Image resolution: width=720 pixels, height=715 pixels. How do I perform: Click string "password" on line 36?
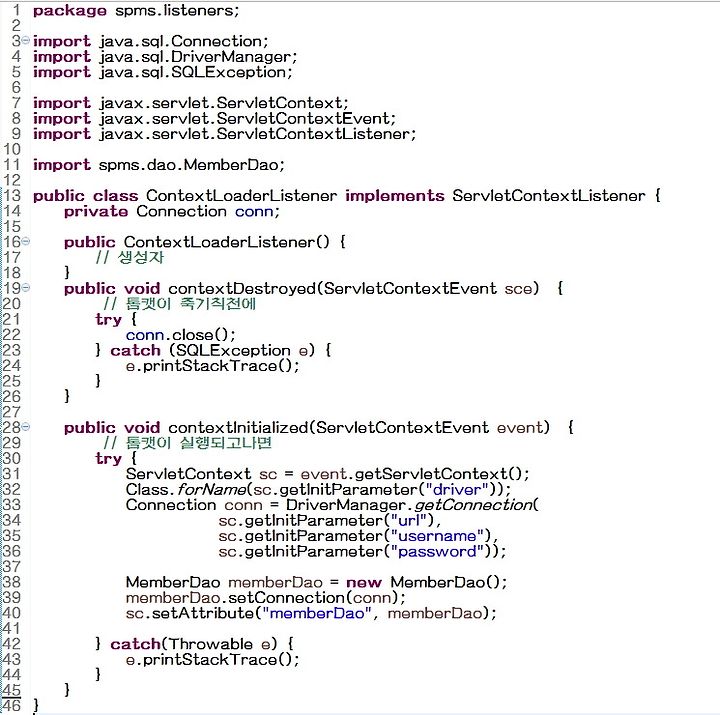[437, 552]
